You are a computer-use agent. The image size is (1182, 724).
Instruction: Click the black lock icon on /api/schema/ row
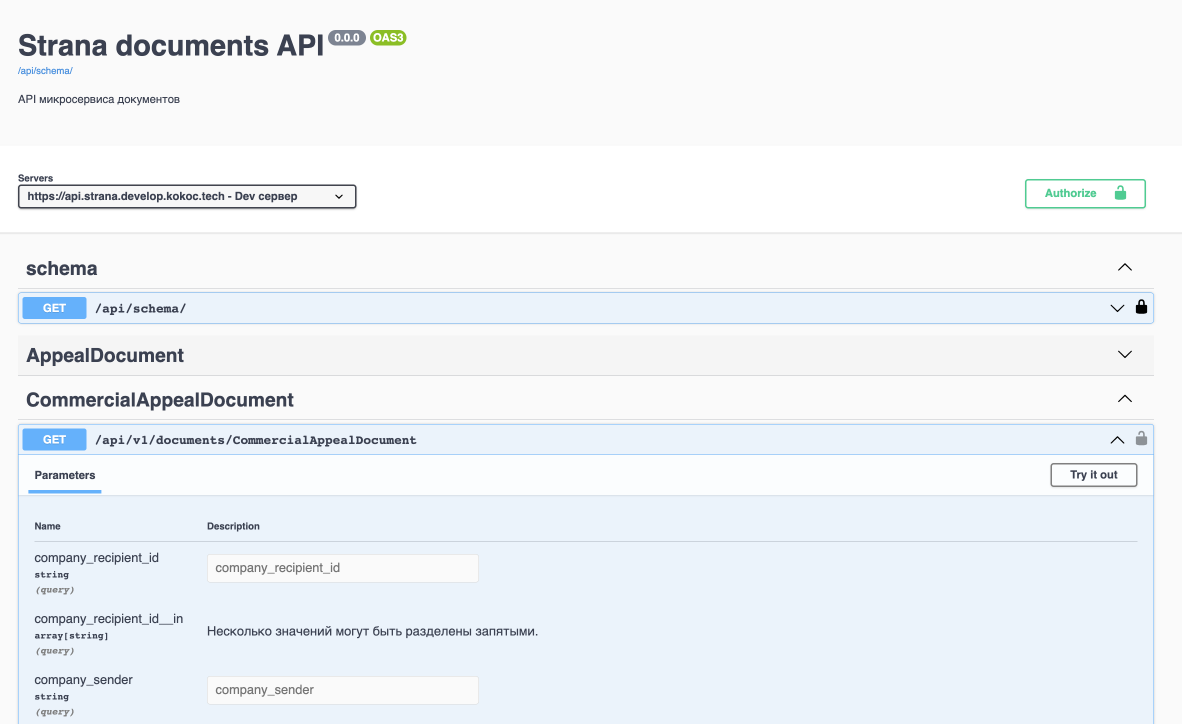[x=1141, y=308]
